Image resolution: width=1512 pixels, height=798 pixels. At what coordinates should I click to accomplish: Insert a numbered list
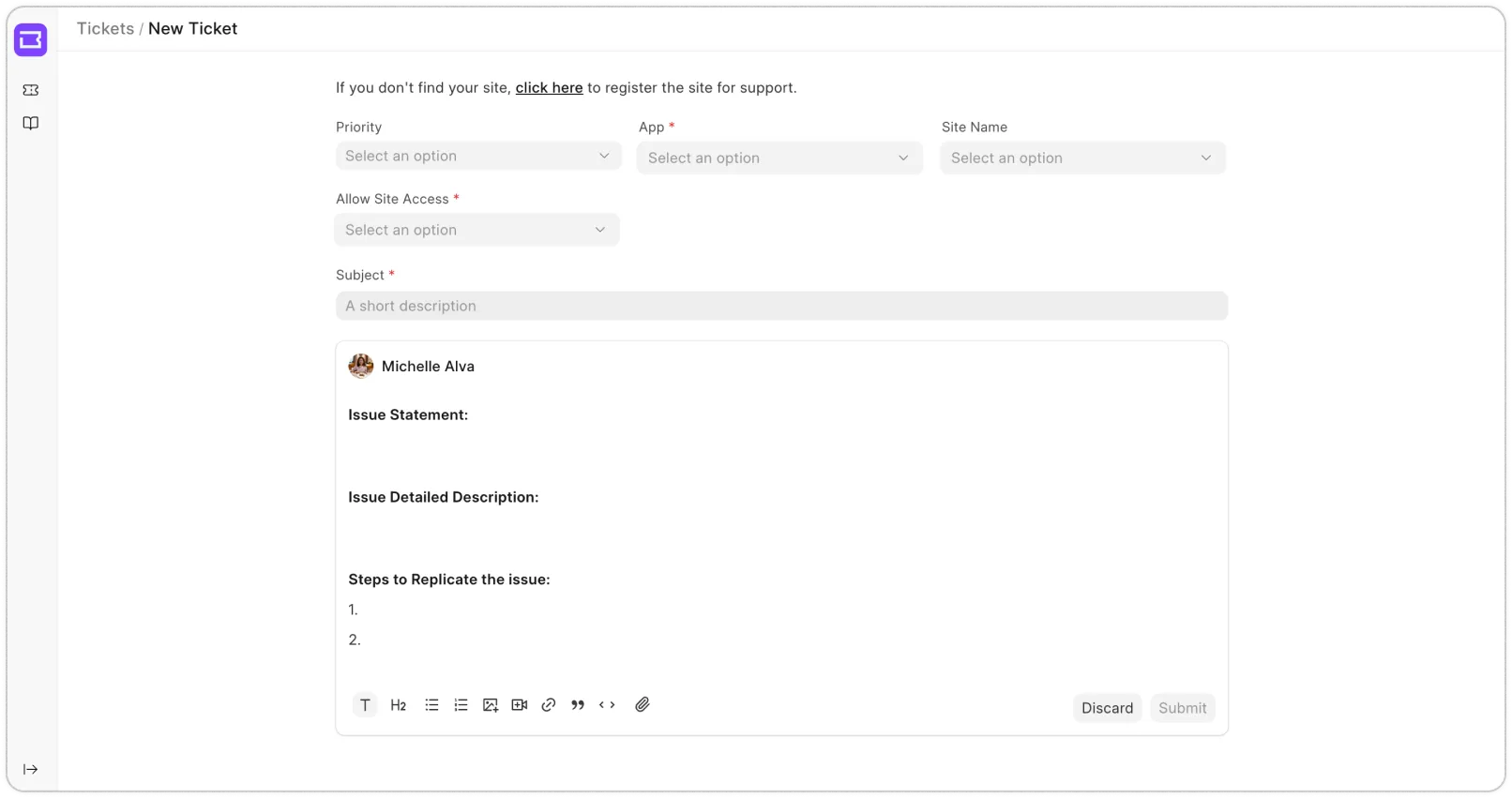pos(461,705)
